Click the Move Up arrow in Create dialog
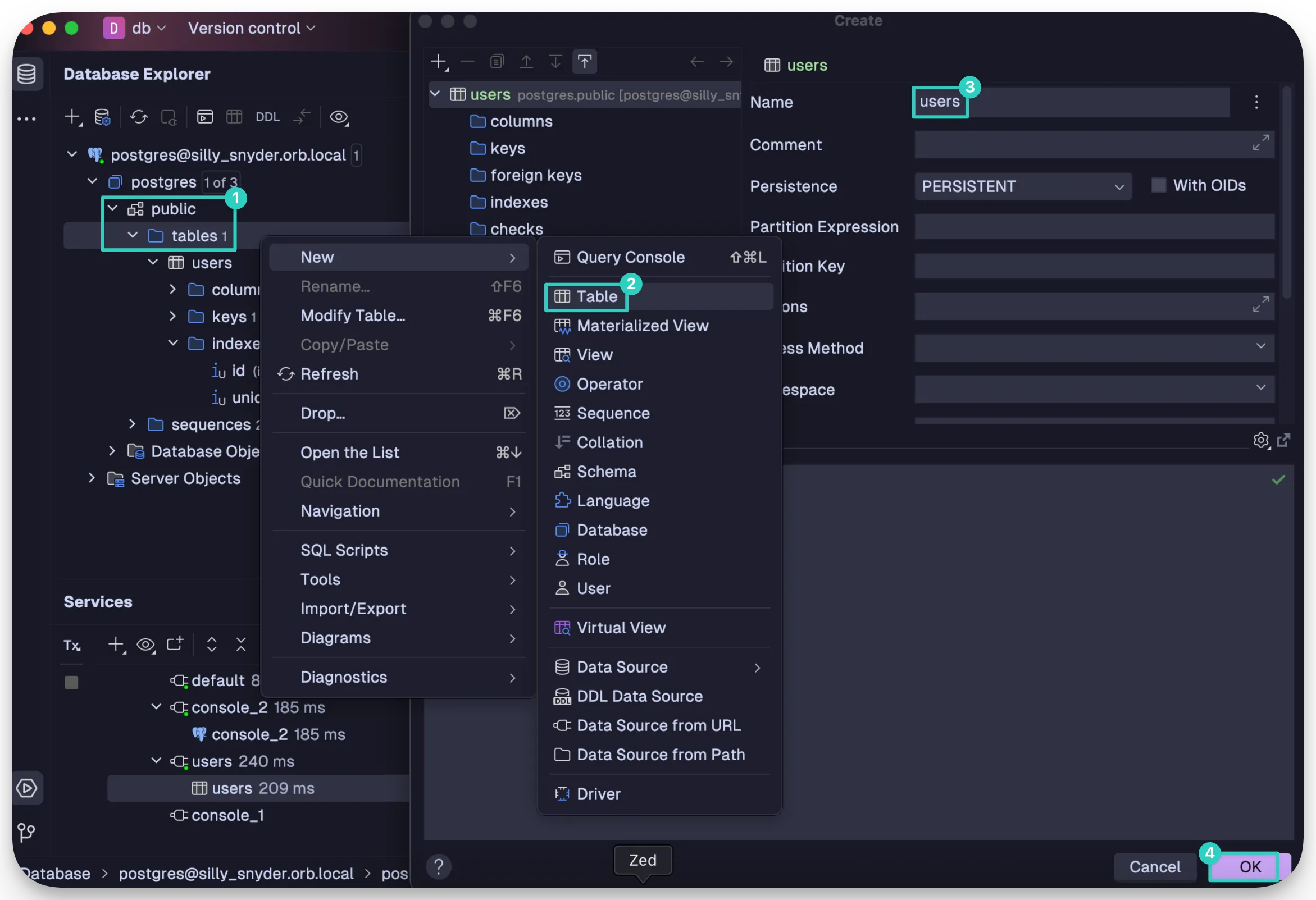Viewport: 1316px width, 900px height. (526, 62)
